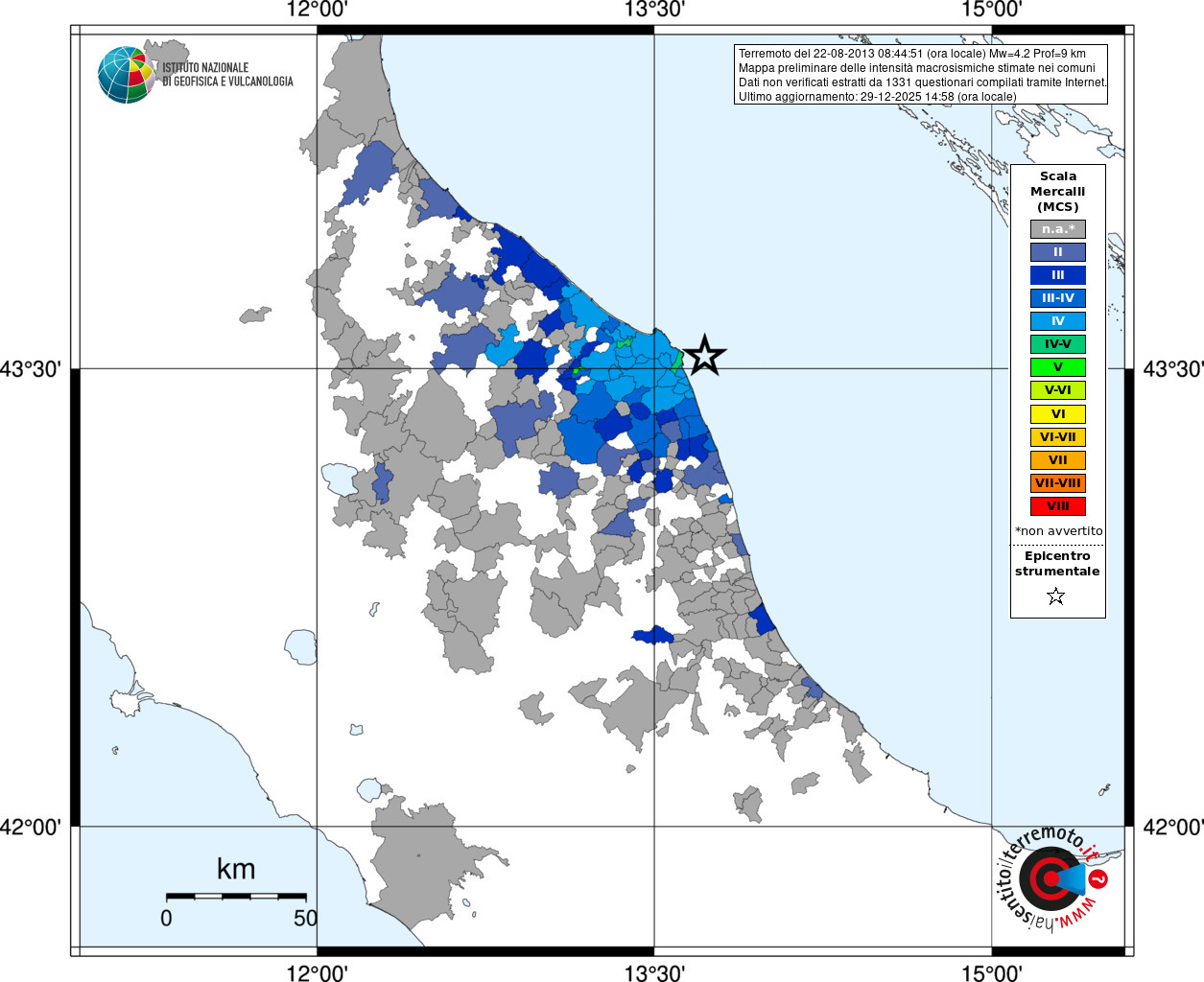Click the 43°30' latitude label on the right
The height and width of the screenshot is (982, 1204).
1172,368
